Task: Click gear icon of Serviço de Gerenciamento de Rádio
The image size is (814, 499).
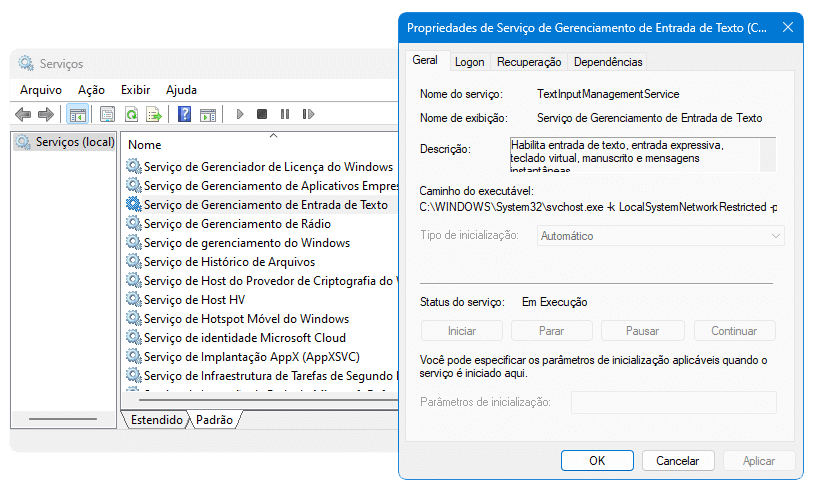Action: (134, 223)
